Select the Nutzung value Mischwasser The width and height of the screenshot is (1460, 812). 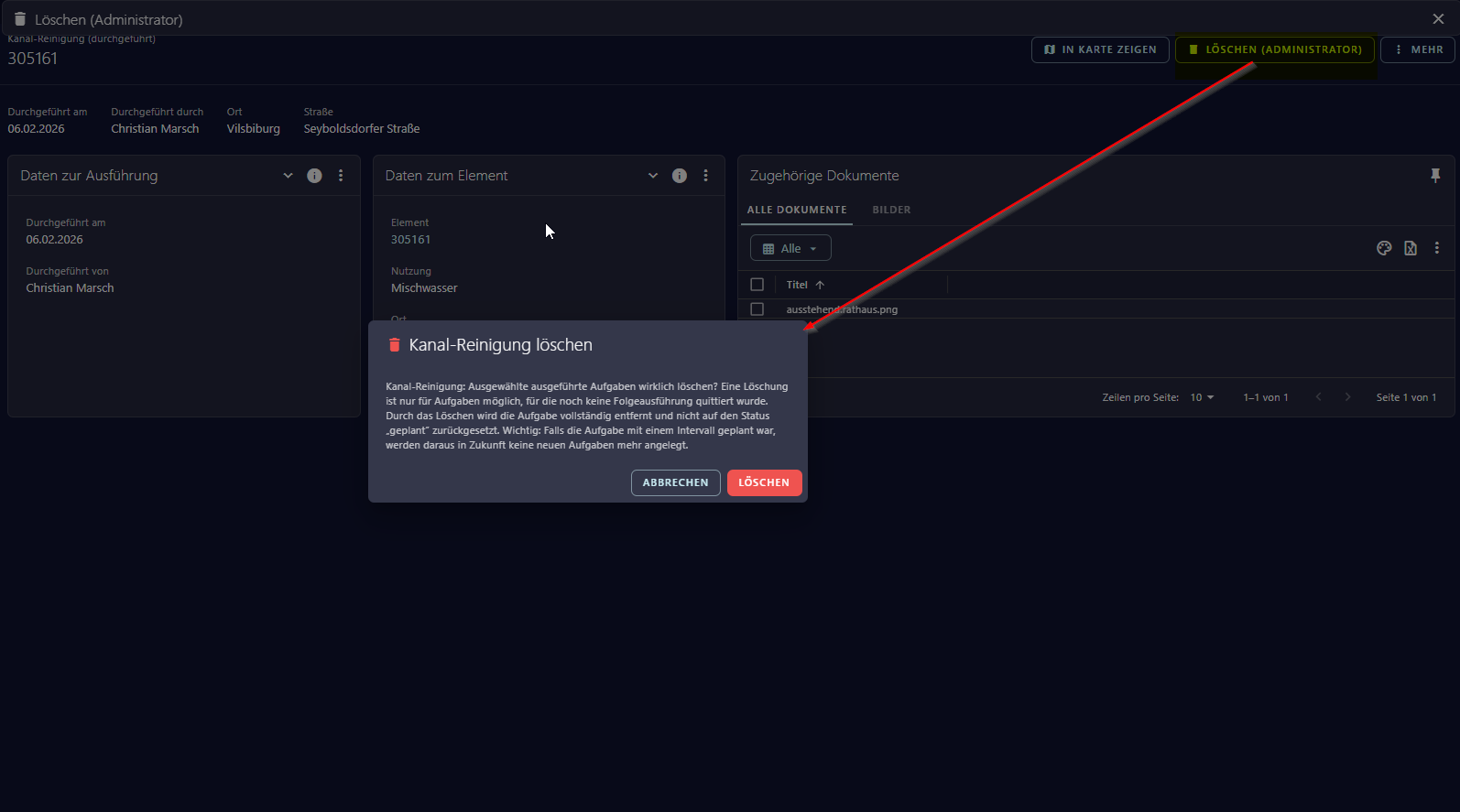tap(424, 288)
